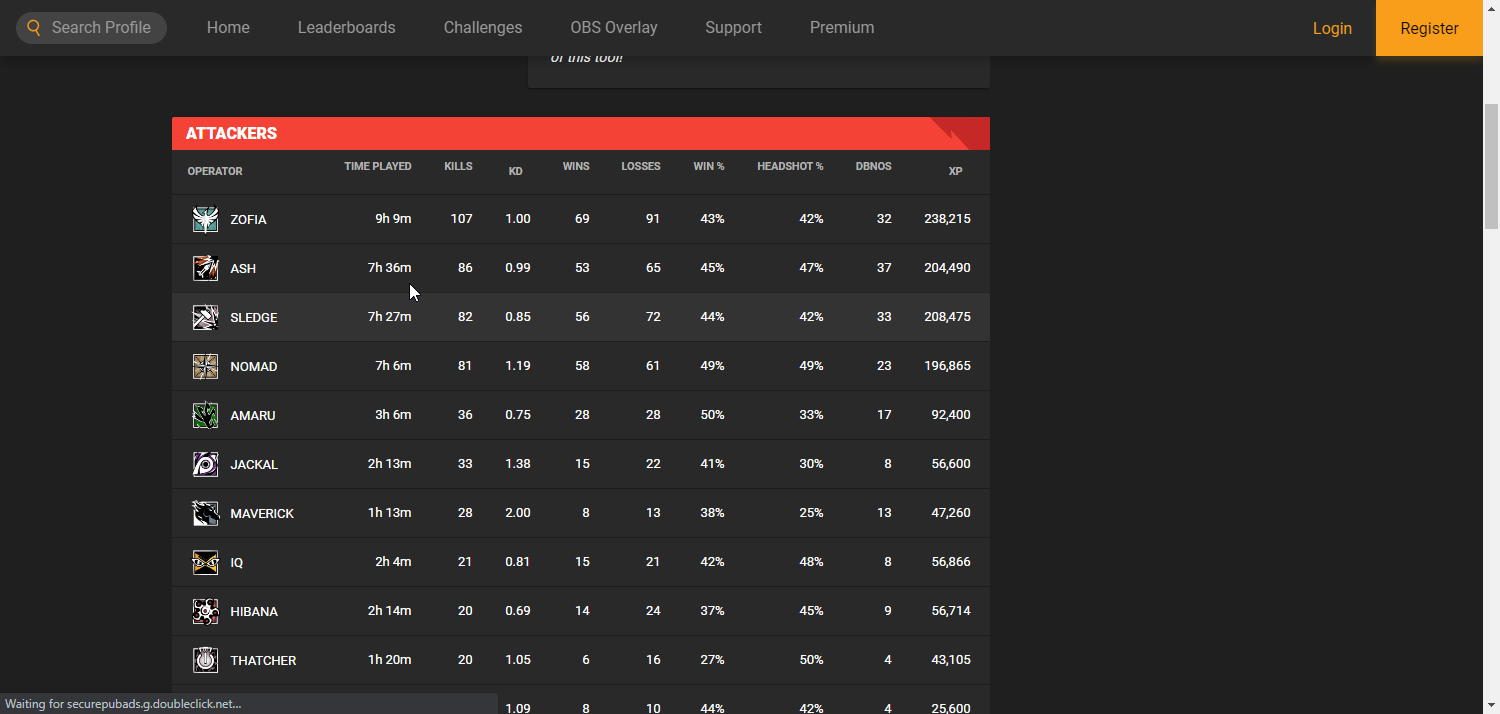Click the orange search magnifier icon
Viewport: 1500px width, 714px height.
[34, 28]
